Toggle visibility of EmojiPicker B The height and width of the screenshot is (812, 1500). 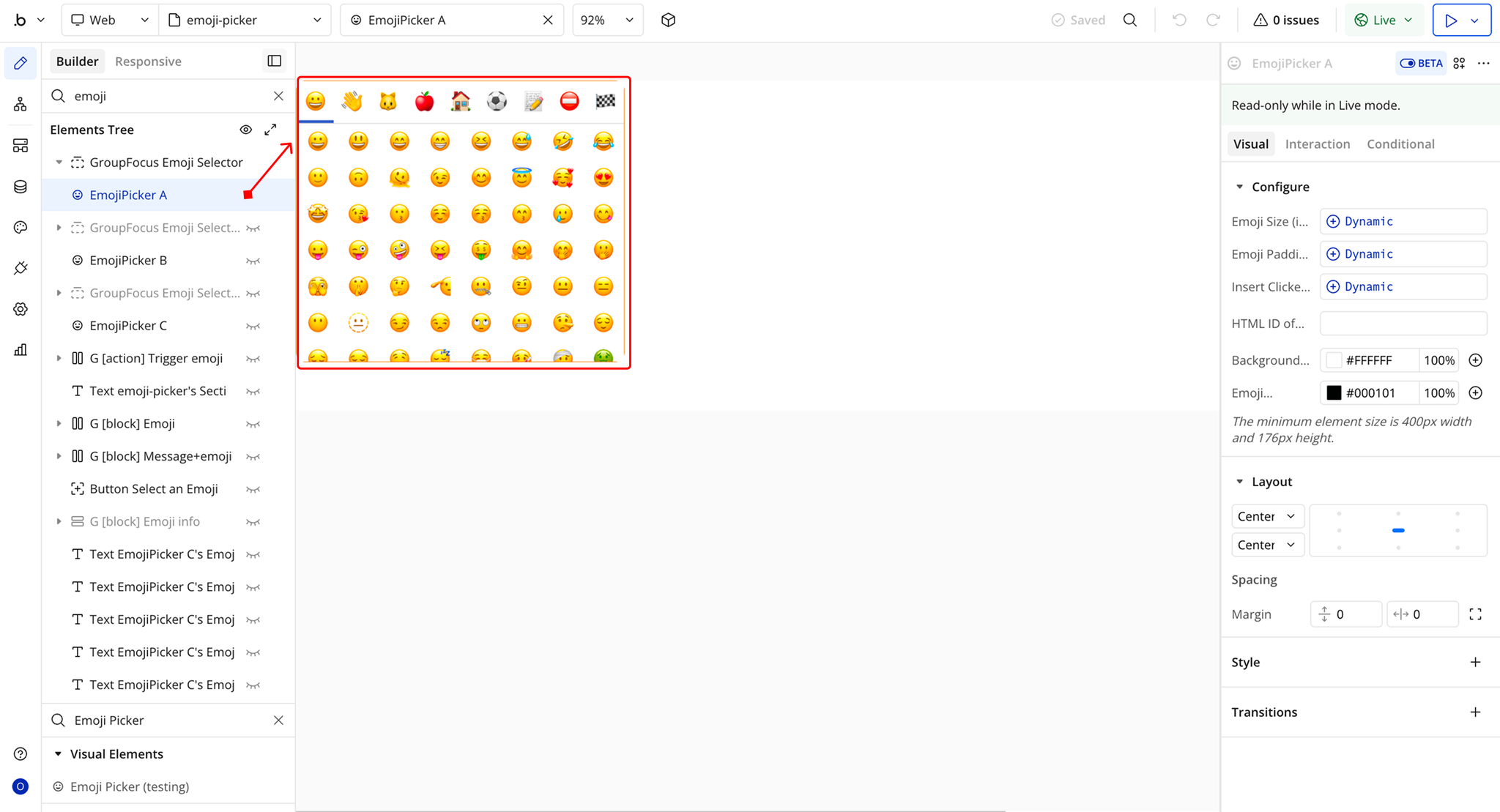pyautogui.click(x=253, y=261)
